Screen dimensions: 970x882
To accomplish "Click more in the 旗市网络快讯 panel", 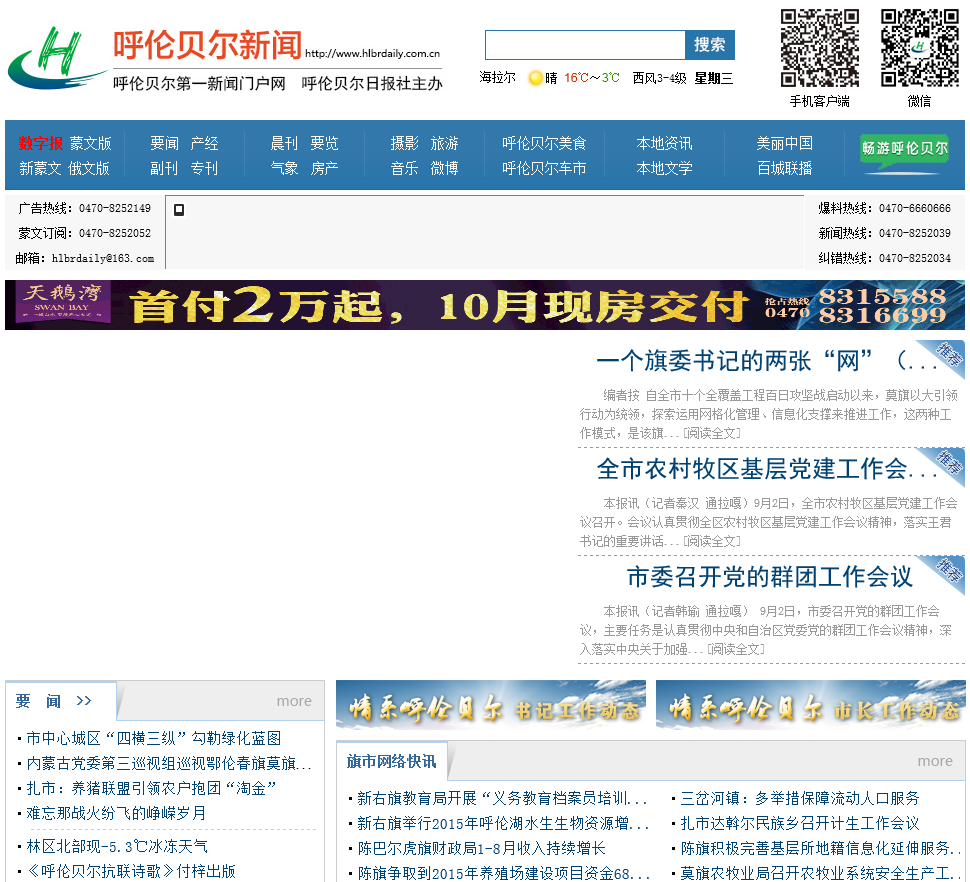I will (x=935, y=761).
